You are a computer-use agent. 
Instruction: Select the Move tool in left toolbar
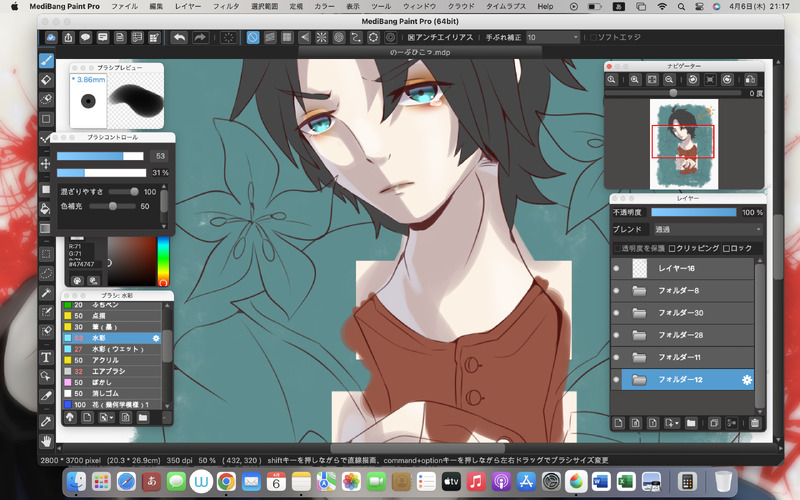coord(46,163)
